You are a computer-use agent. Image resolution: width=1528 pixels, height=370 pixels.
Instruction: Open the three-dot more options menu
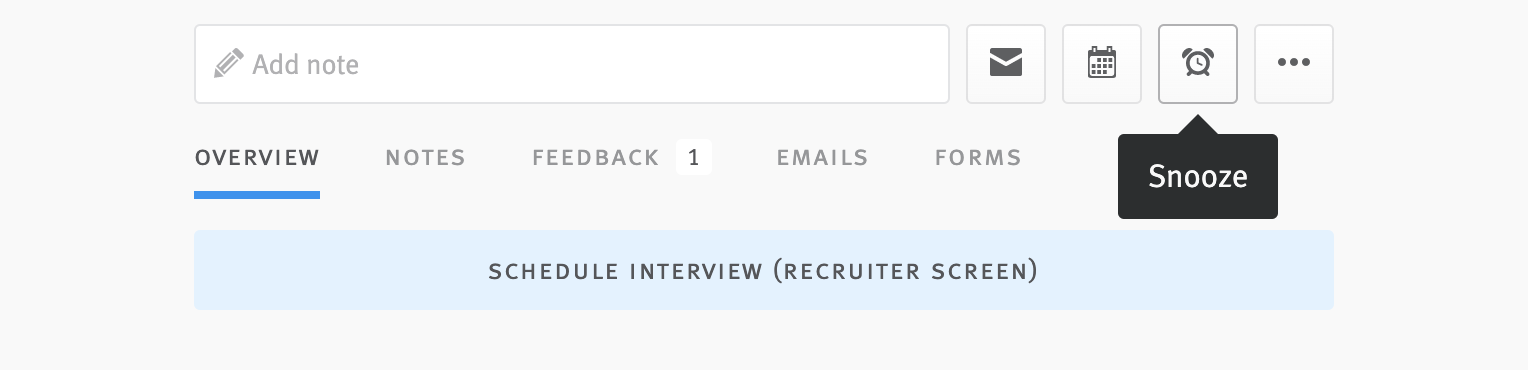point(1294,64)
